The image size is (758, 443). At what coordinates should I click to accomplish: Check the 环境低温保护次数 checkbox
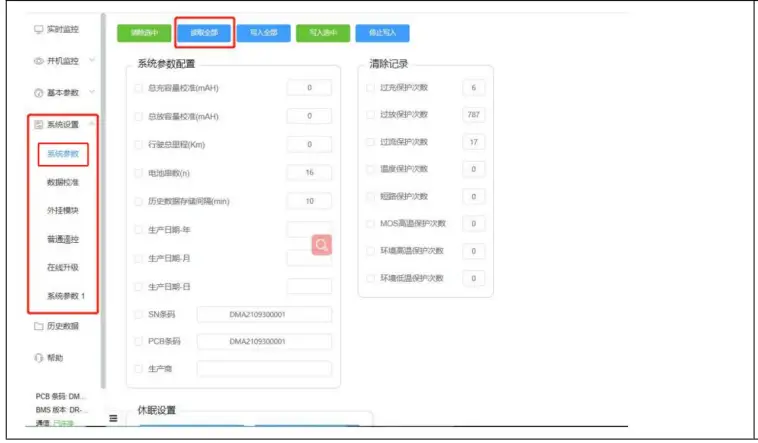click(x=370, y=278)
